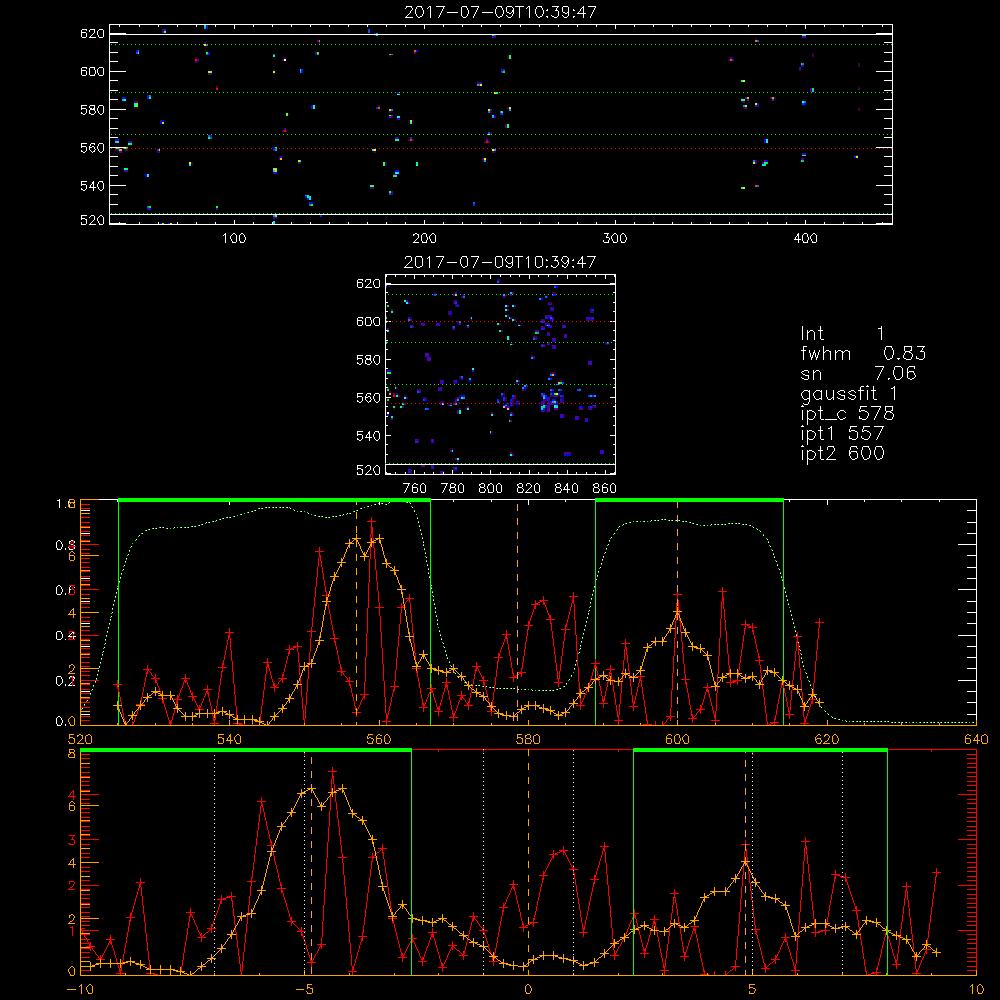The width and height of the screenshot is (1000, 1000).
Task: Click the right thick green bar atop bottom plot
Action: 760,750
